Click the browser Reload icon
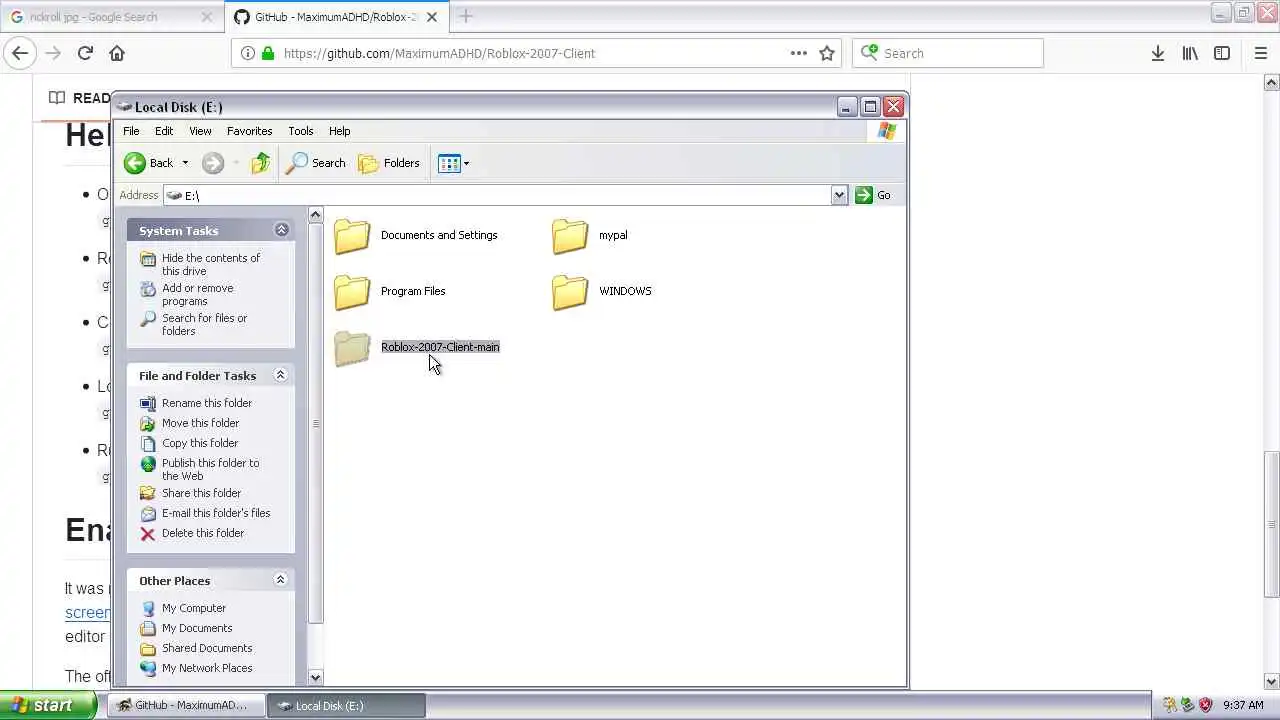This screenshot has width=1280, height=720. click(85, 53)
